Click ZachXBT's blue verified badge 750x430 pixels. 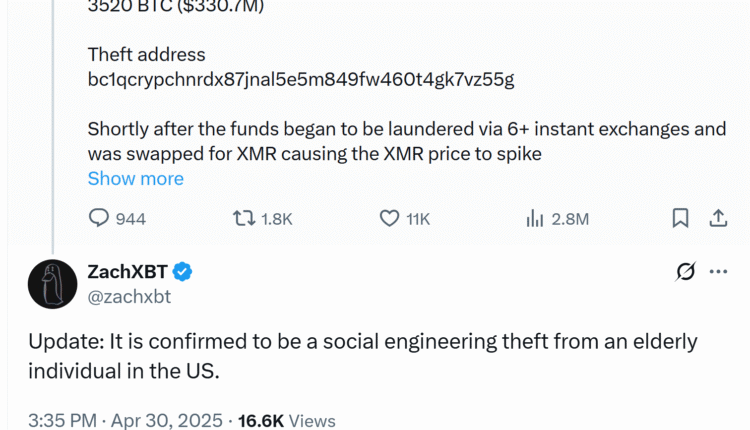tap(184, 271)
